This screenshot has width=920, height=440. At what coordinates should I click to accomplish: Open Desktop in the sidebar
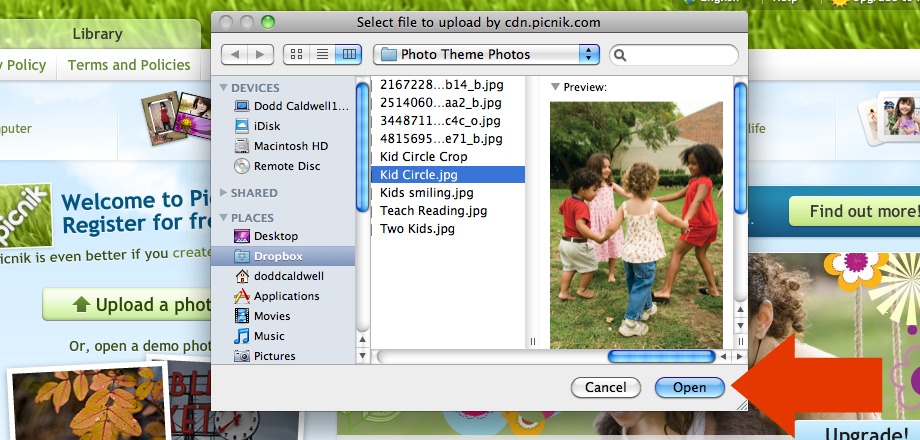266,236
